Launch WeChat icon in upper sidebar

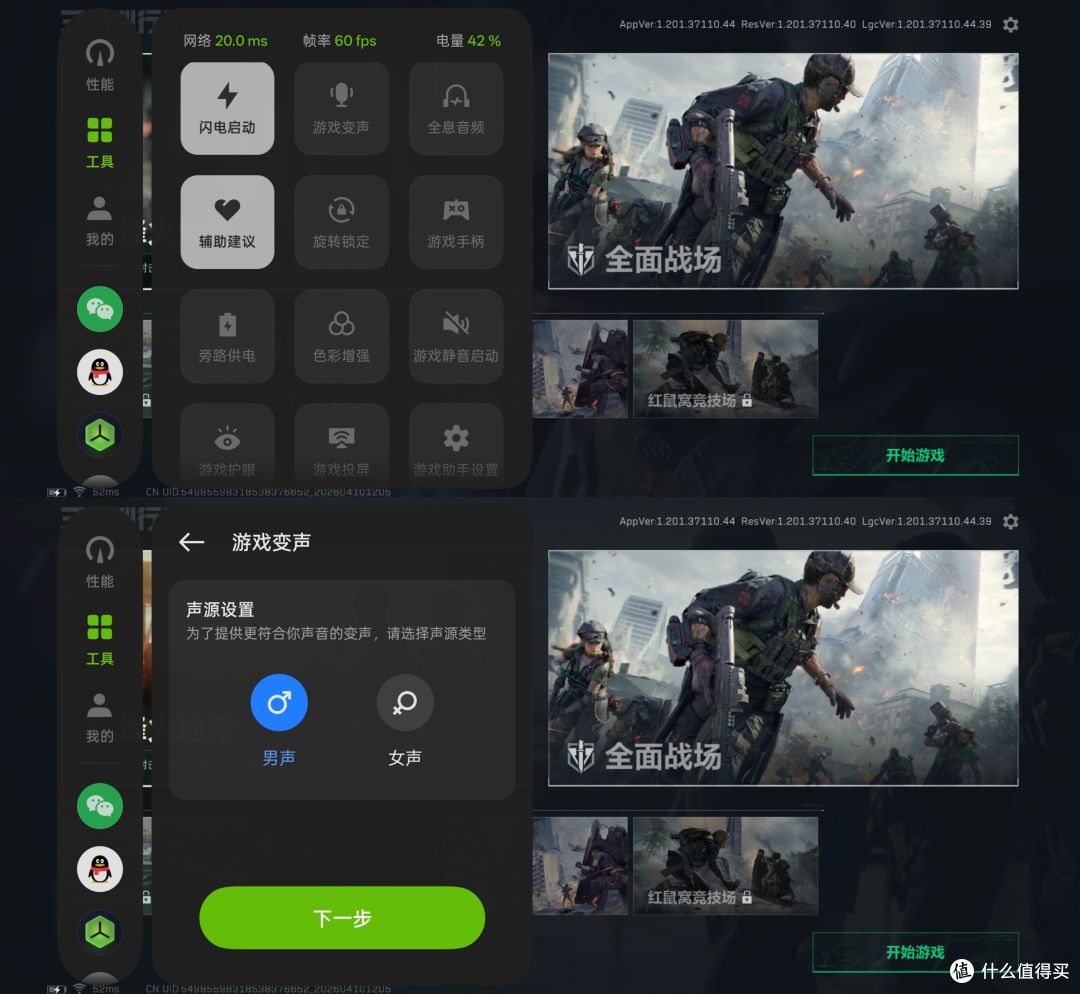click(x=100, y=309)
